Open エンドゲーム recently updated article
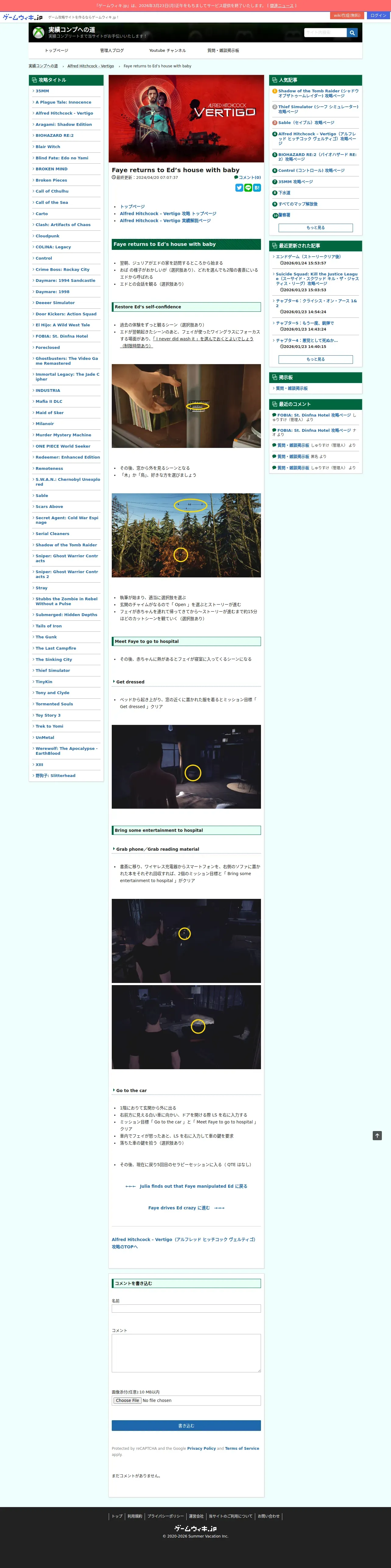The width and height of the screenshot is (391, 1568). (308, 257)
